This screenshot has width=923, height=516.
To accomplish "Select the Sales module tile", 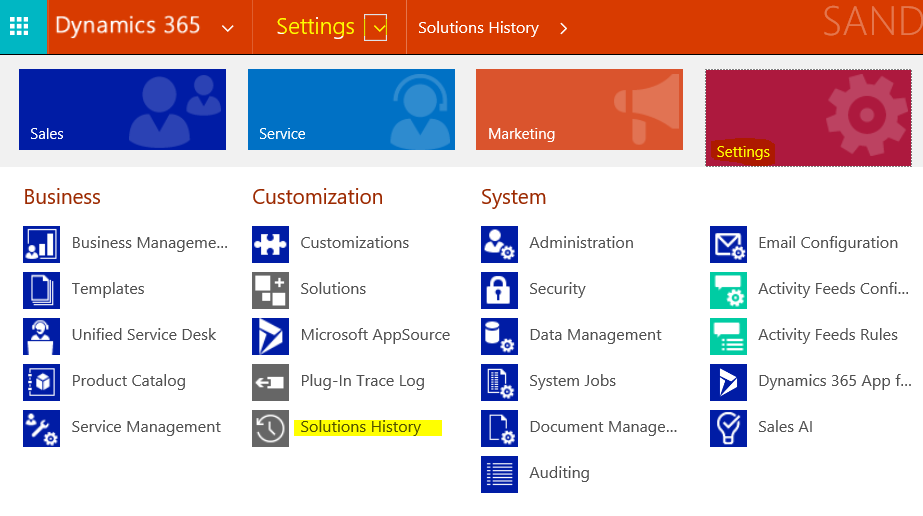I will pyautogui.click(x=122, y=109).
